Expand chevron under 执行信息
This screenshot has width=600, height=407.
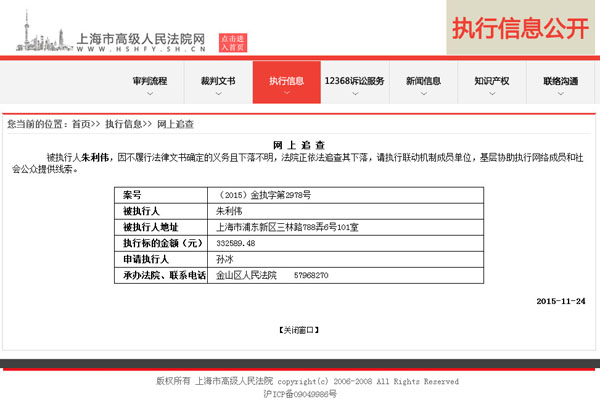click(x=287, y=93)
